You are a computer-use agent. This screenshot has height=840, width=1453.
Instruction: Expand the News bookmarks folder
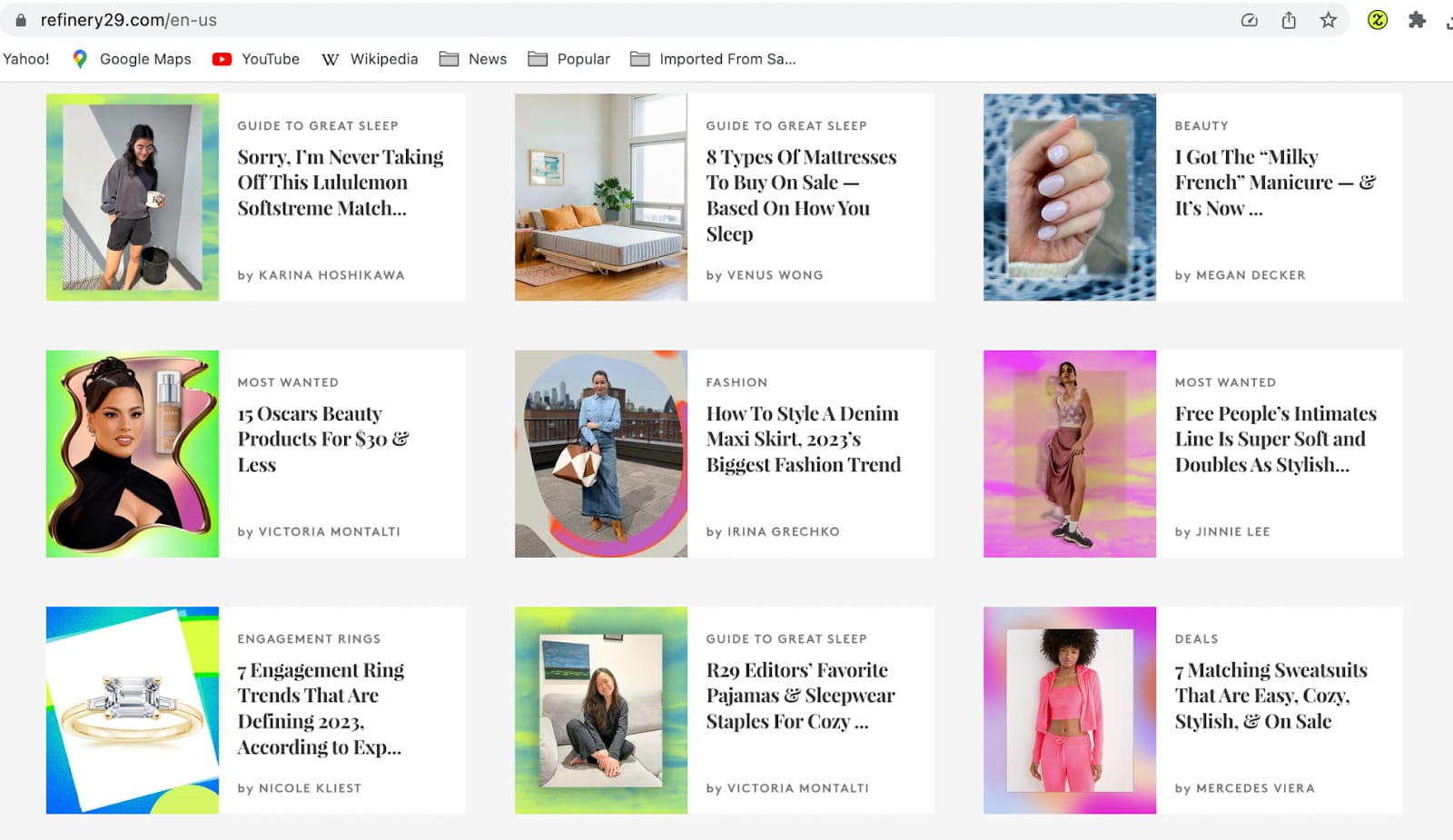(473, 59)
